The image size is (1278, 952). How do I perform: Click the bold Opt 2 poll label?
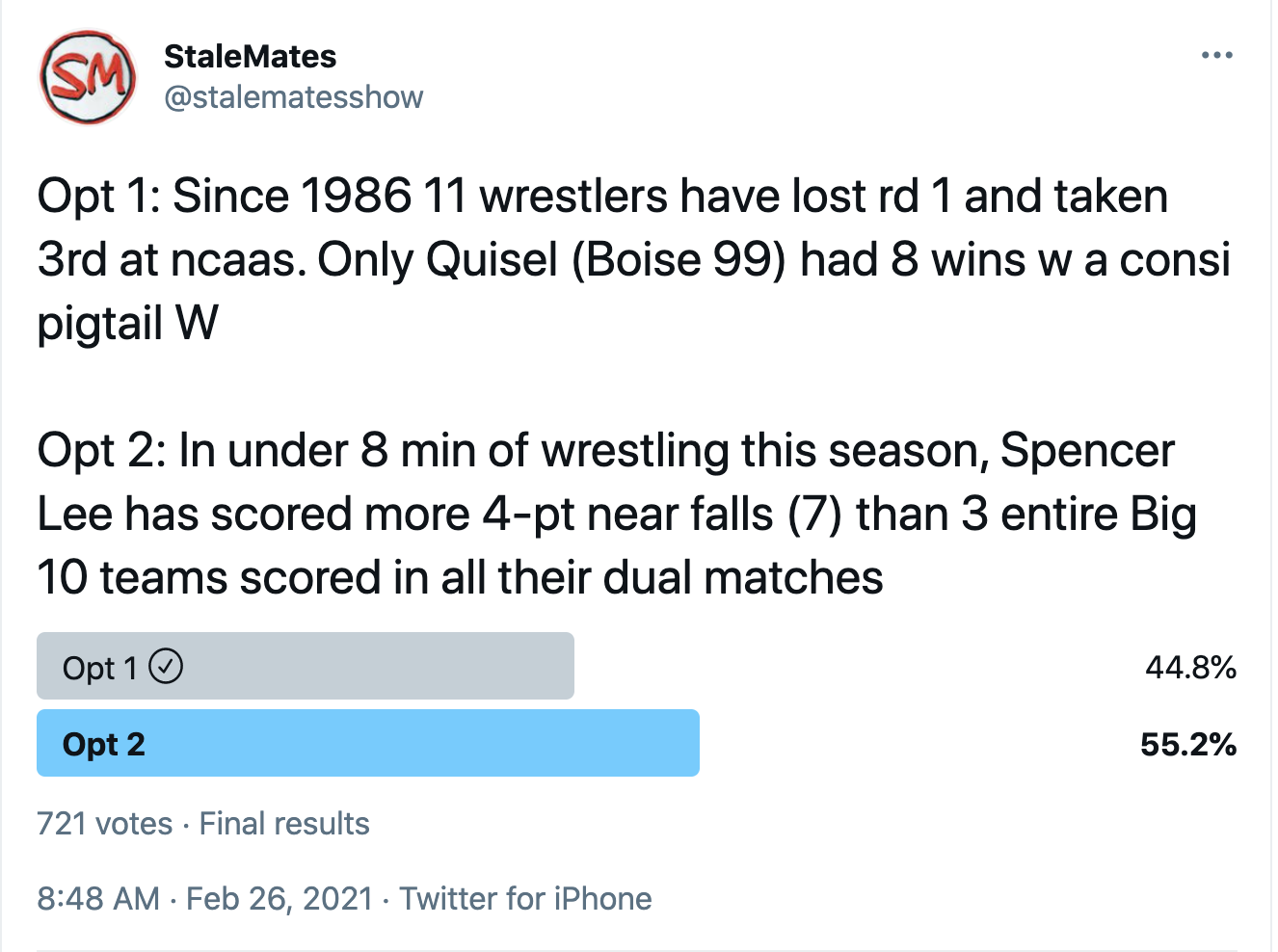(x=103, y=744)
